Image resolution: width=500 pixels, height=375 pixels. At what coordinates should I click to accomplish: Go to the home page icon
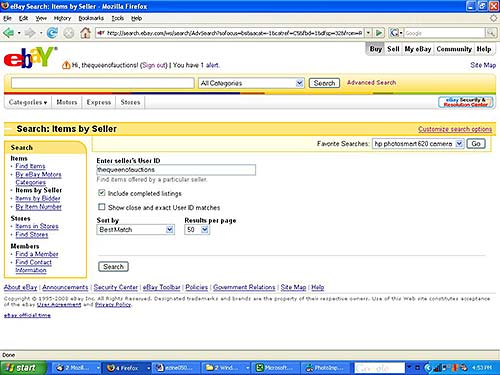(85, 33)
